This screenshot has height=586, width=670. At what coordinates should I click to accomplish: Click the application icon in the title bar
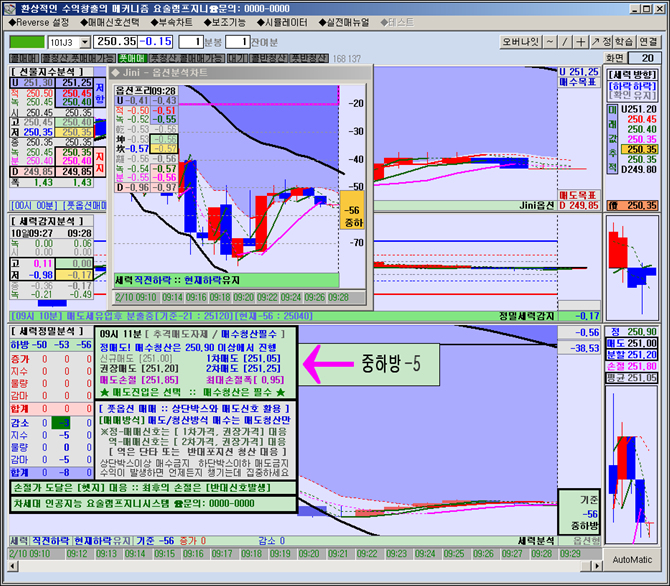point(10,8)
